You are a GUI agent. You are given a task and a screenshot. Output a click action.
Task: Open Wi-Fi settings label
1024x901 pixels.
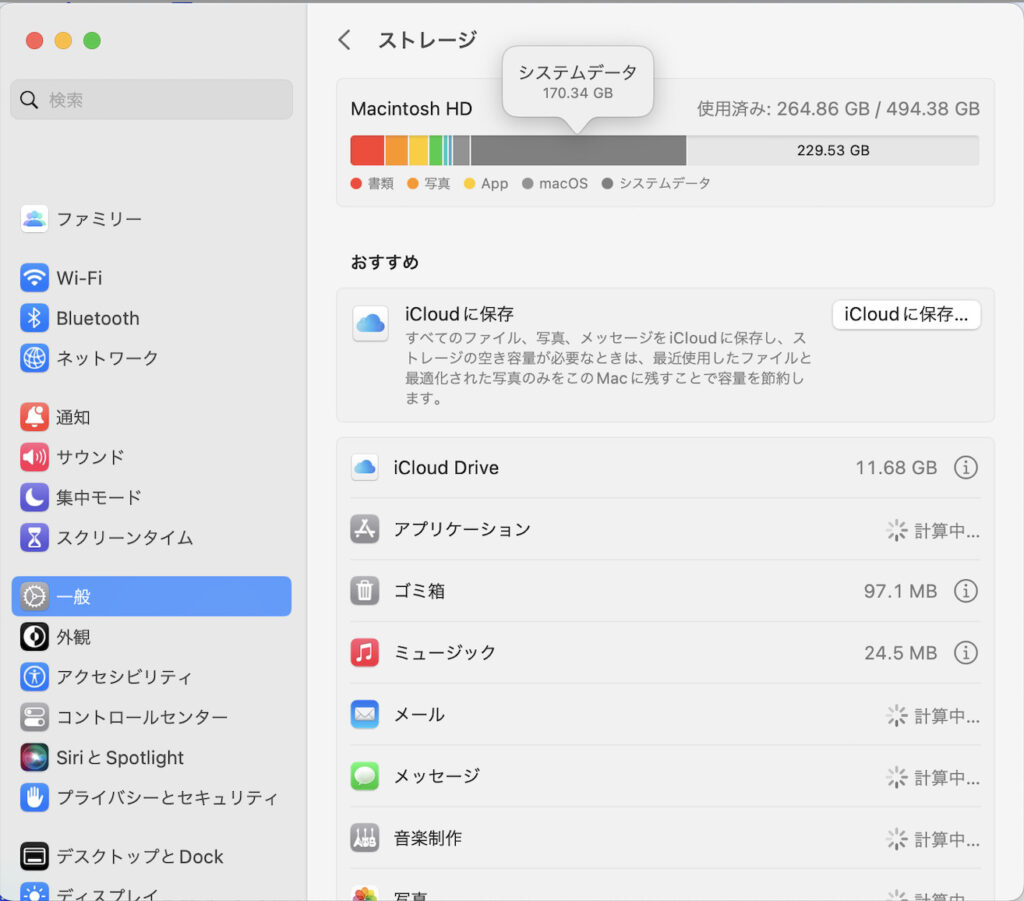pos(79,278)
